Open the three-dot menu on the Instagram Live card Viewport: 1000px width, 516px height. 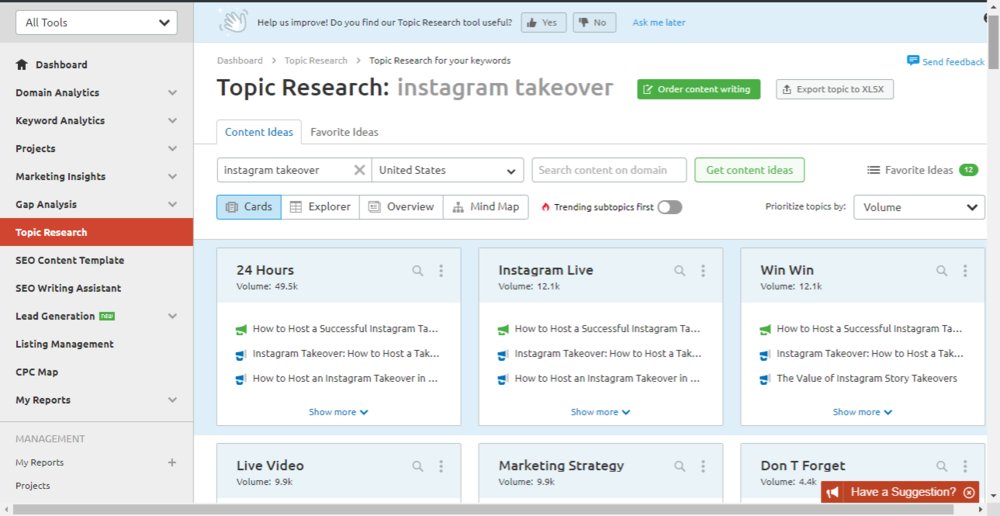[x=703, y=271]
